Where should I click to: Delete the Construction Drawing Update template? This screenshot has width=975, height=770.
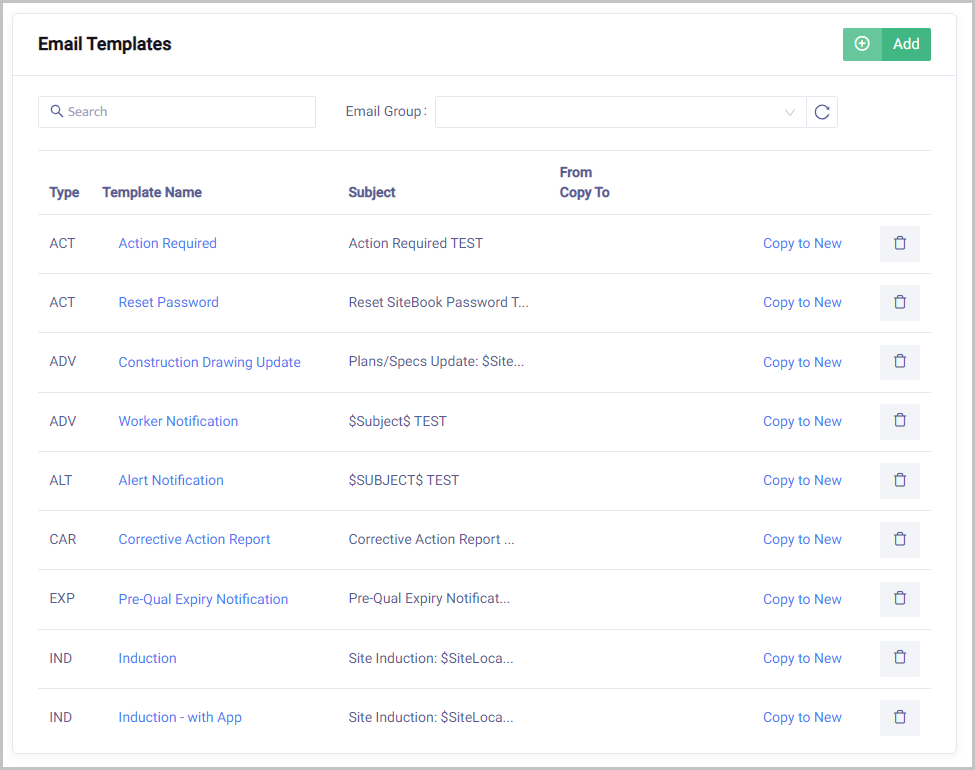pyautogui.click(x=899, y=362)
